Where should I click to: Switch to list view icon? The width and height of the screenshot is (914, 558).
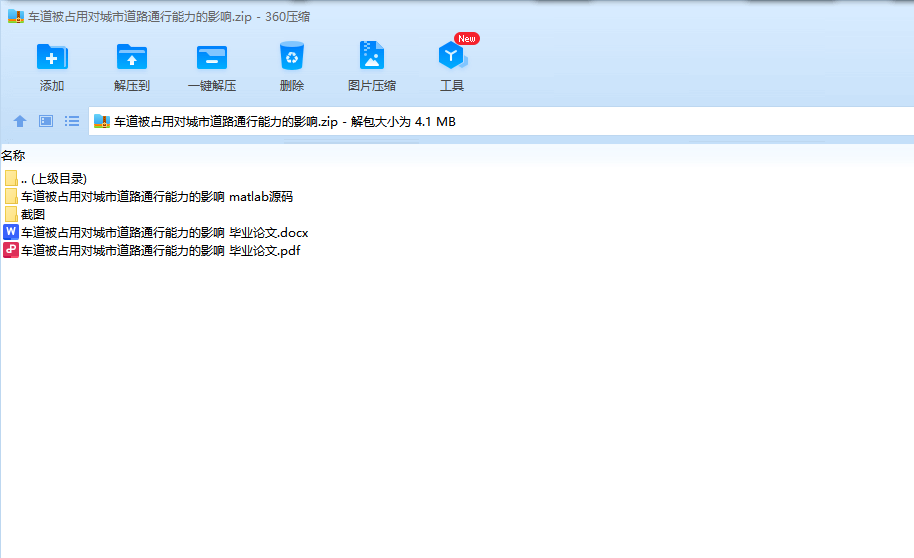pos(72,121)
